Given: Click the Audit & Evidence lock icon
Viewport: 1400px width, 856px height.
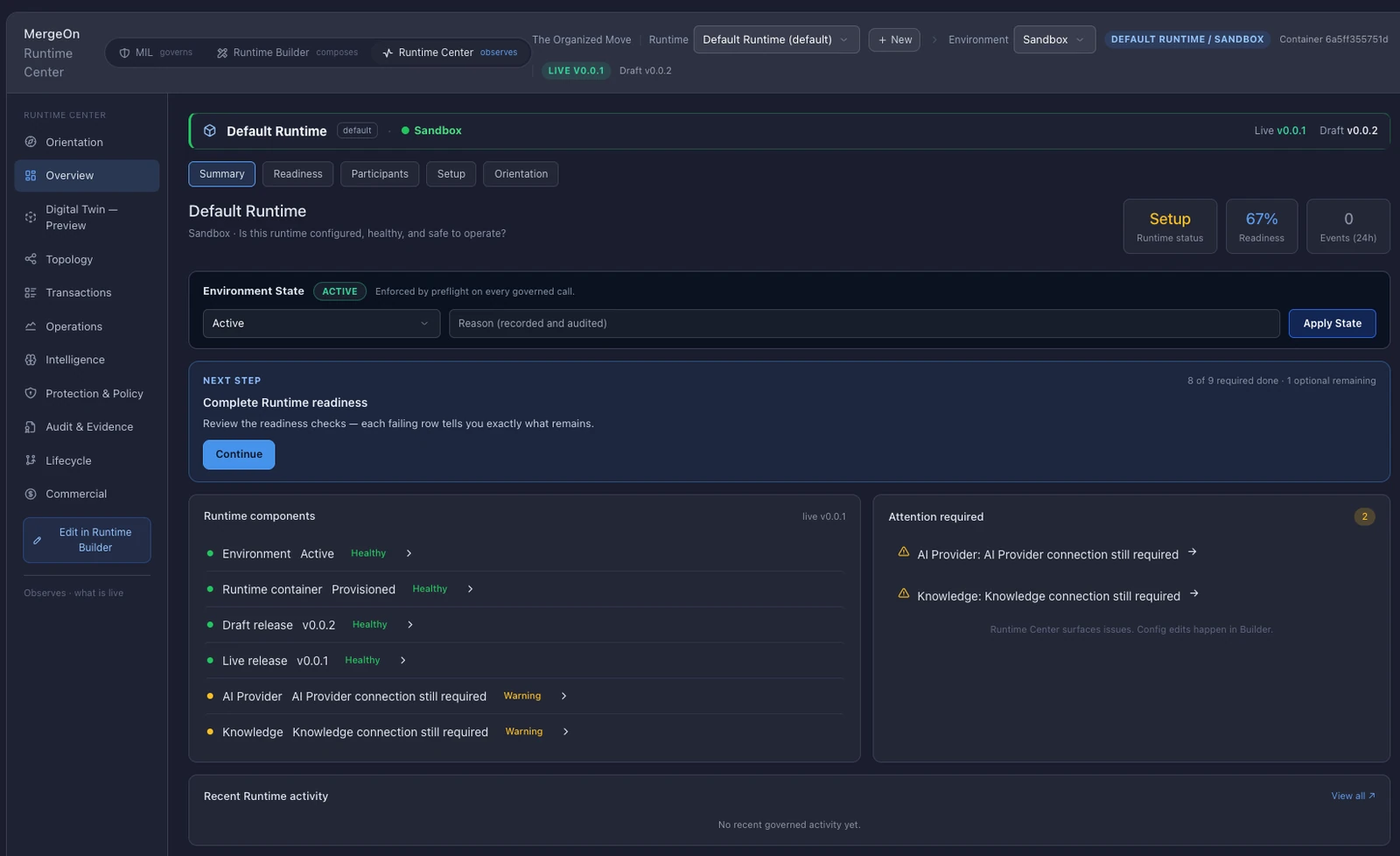Looking at the screenshot, I should (31, 427).
